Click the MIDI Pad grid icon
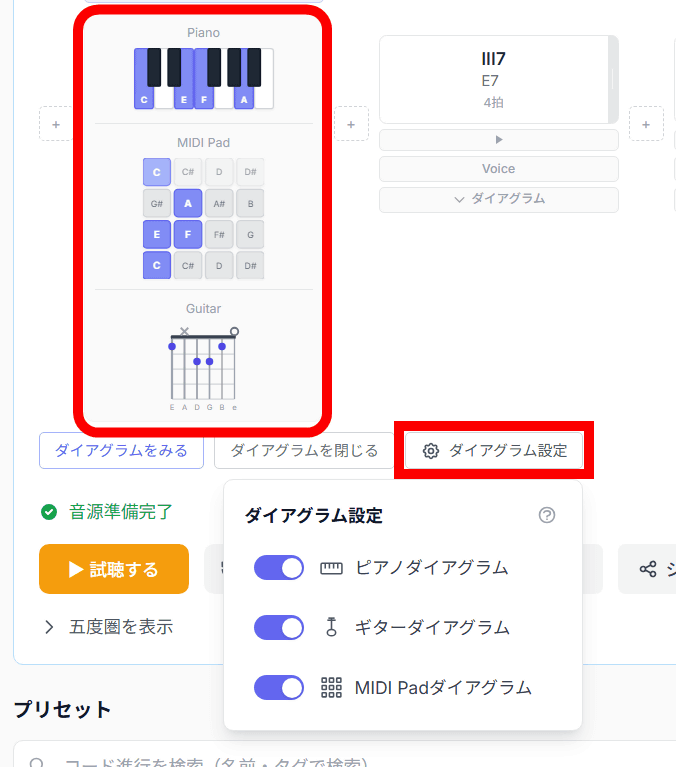This screenshot has width=676, height=767. click(331, 688)
